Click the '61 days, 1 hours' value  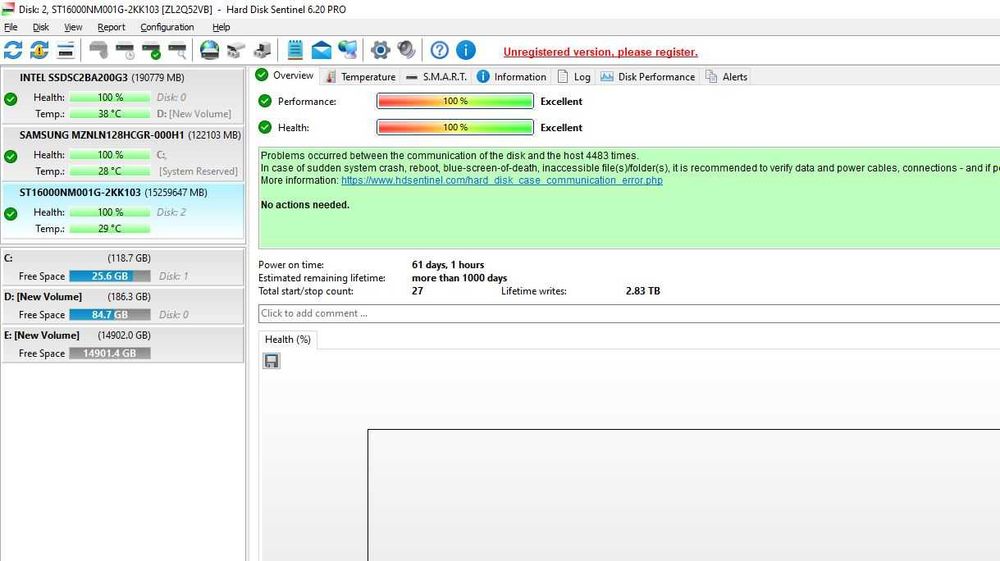pyautogui.click(x=448, y=265)
